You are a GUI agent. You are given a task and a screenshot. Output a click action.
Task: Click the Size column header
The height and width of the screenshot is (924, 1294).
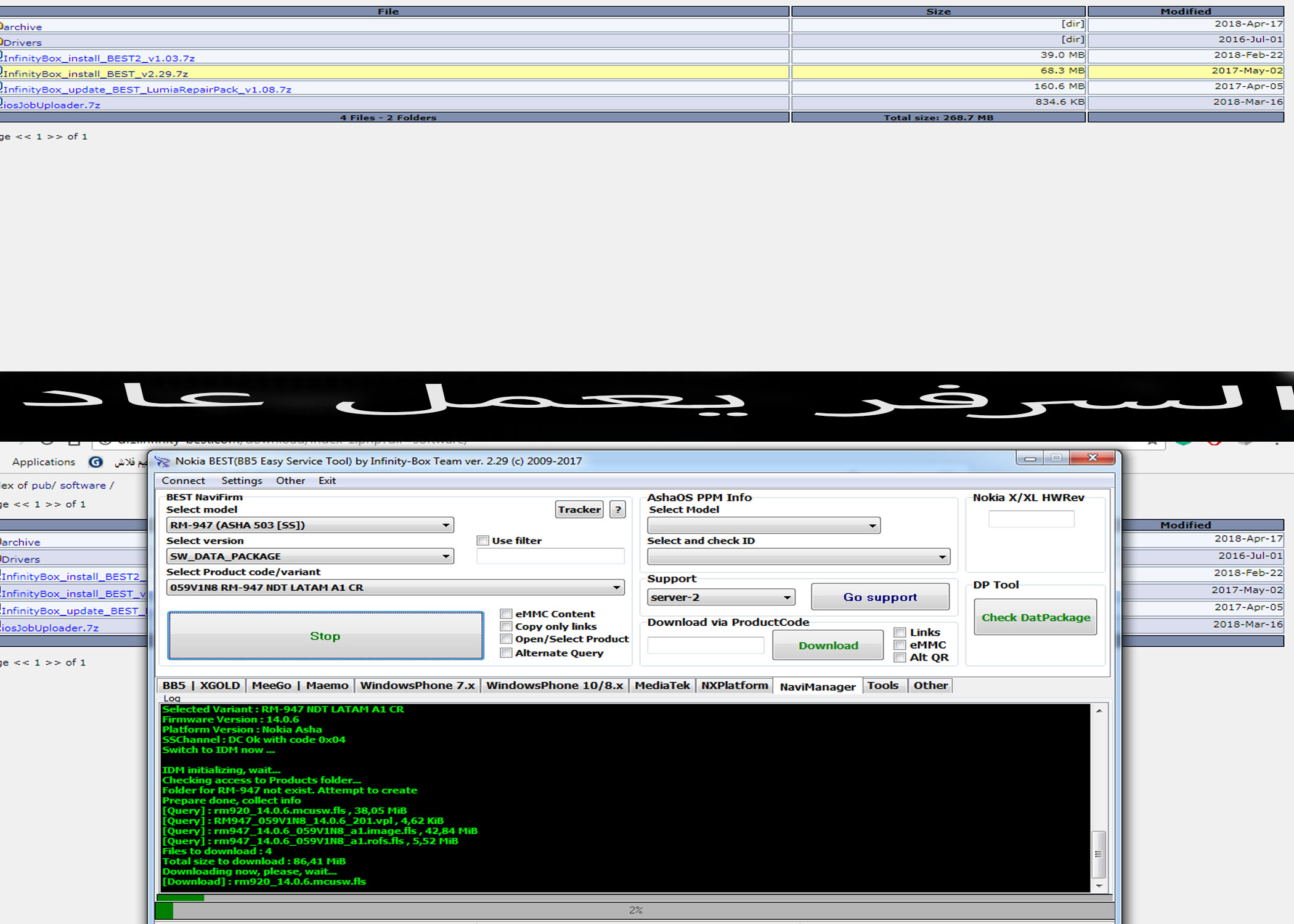point(938,12)
